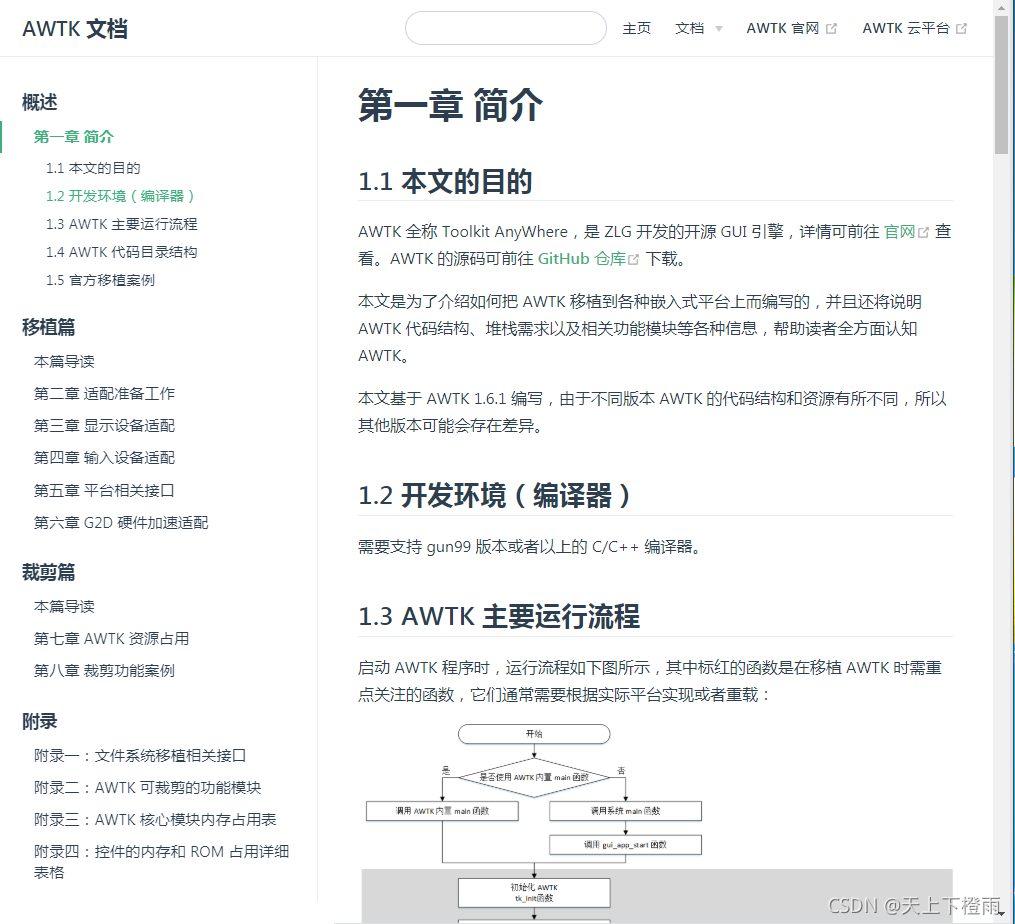The image size is (1015, 924).
Task: Click the 概述 sidebar group heading
Action: (39, 102)
